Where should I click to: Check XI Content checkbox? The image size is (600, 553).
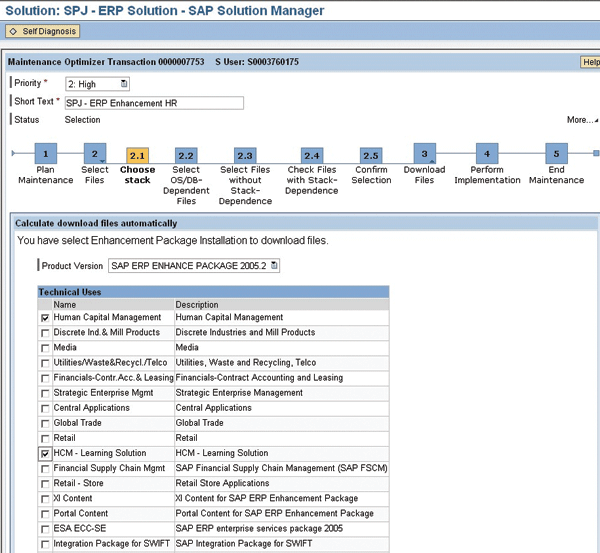coord(45,499)
